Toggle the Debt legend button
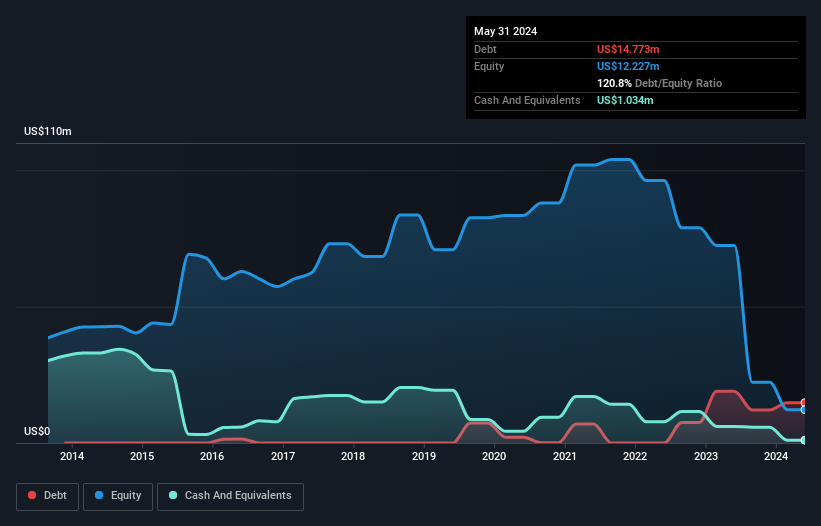Screen dimensions: 821x526 (48, 496)
